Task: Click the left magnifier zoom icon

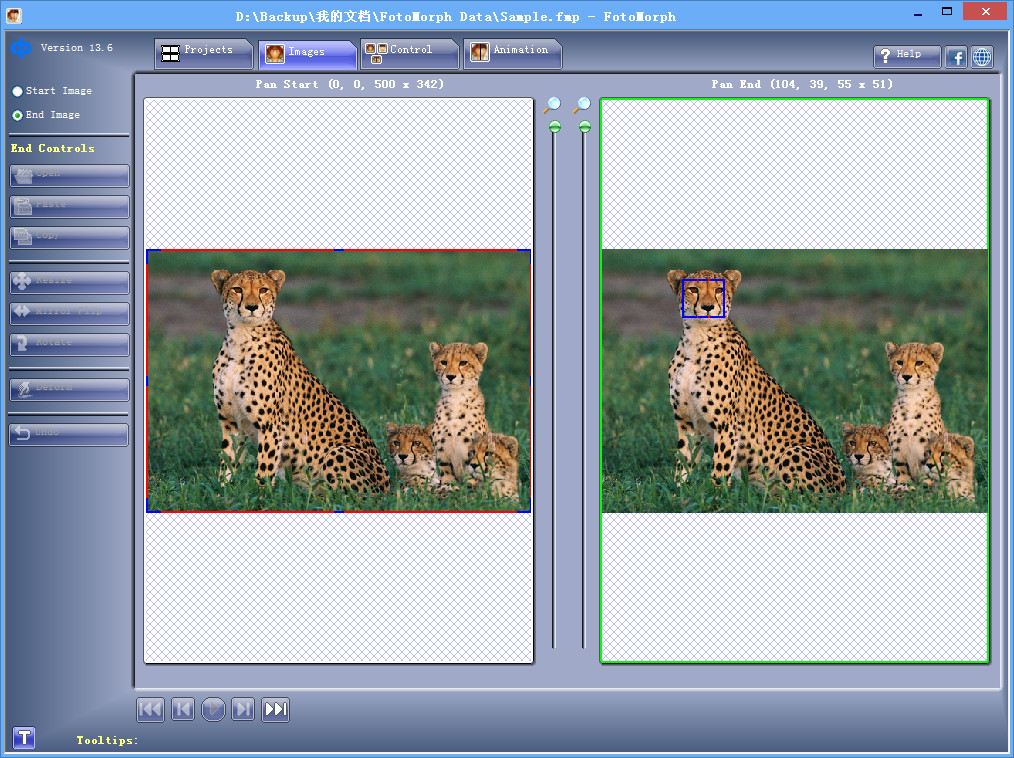Action: click(x=552, y=105)
